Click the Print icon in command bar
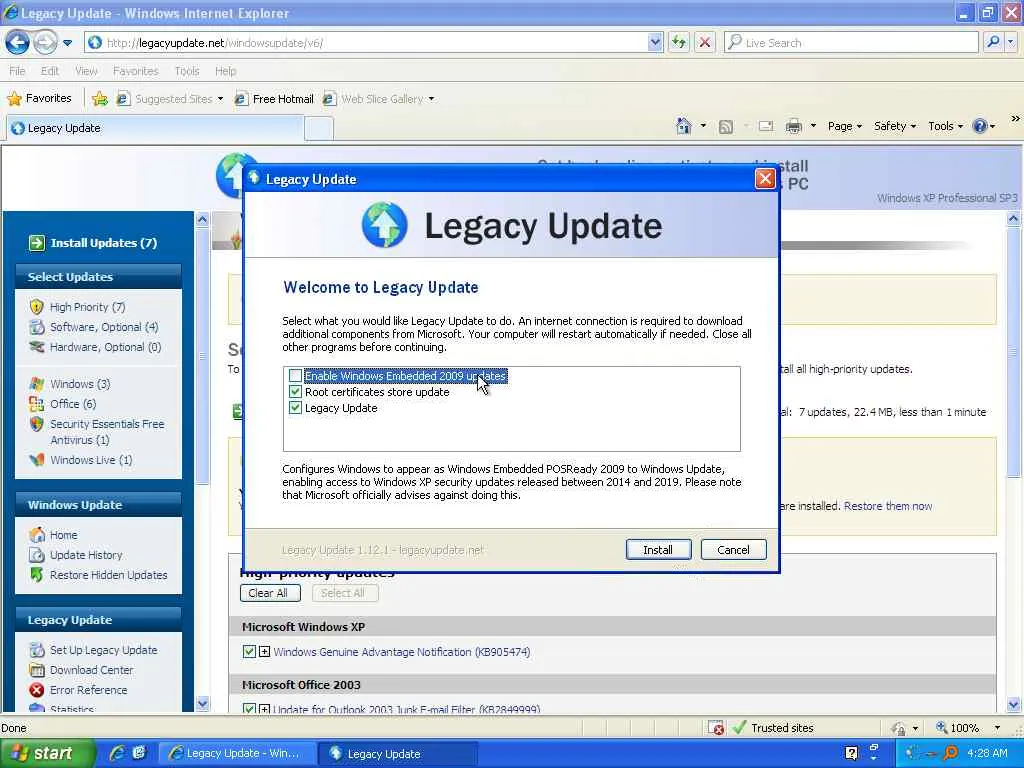Screen dimensions: 1024x768 click(793, 126)
